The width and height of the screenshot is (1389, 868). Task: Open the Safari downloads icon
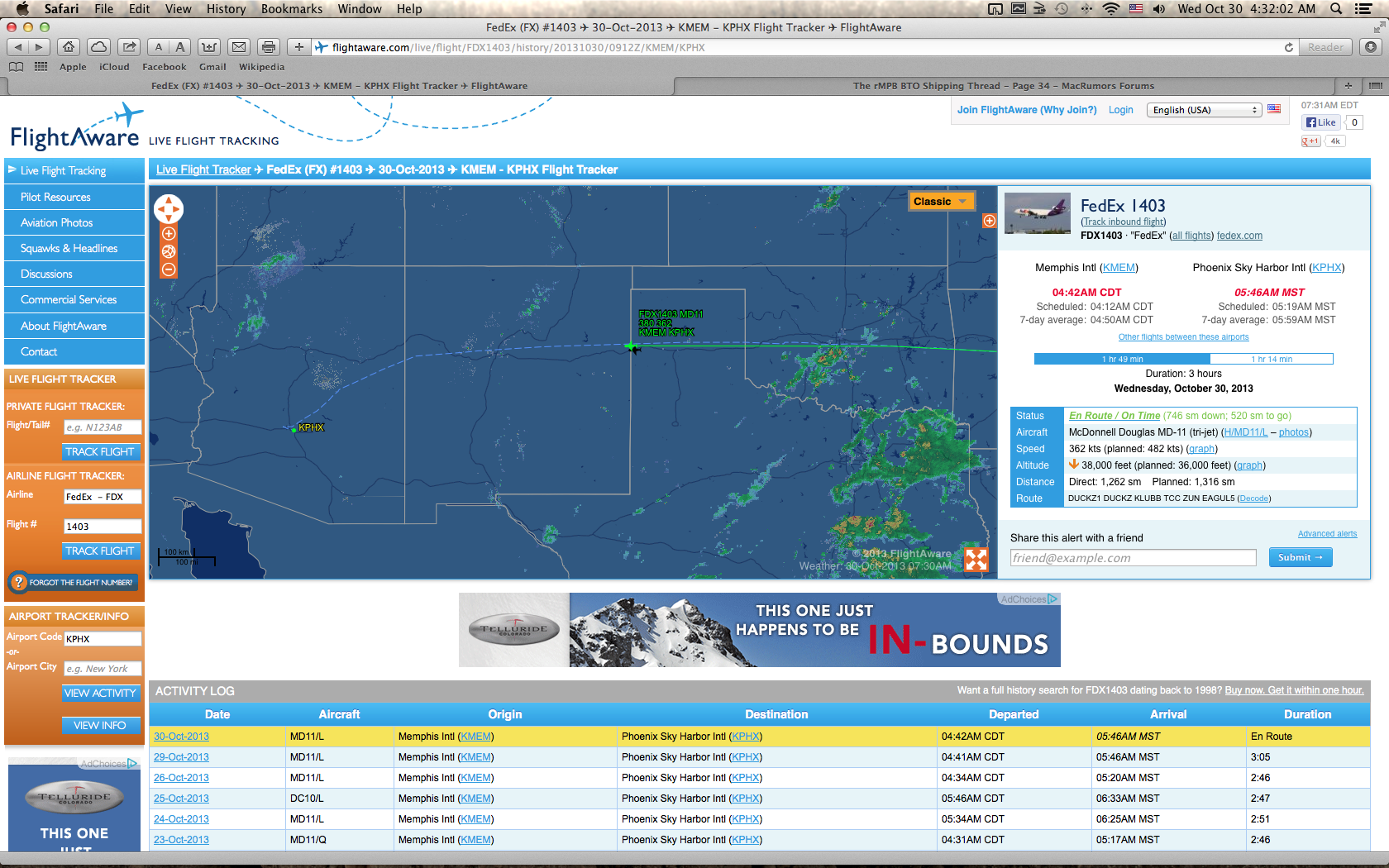click(1371, 47)
